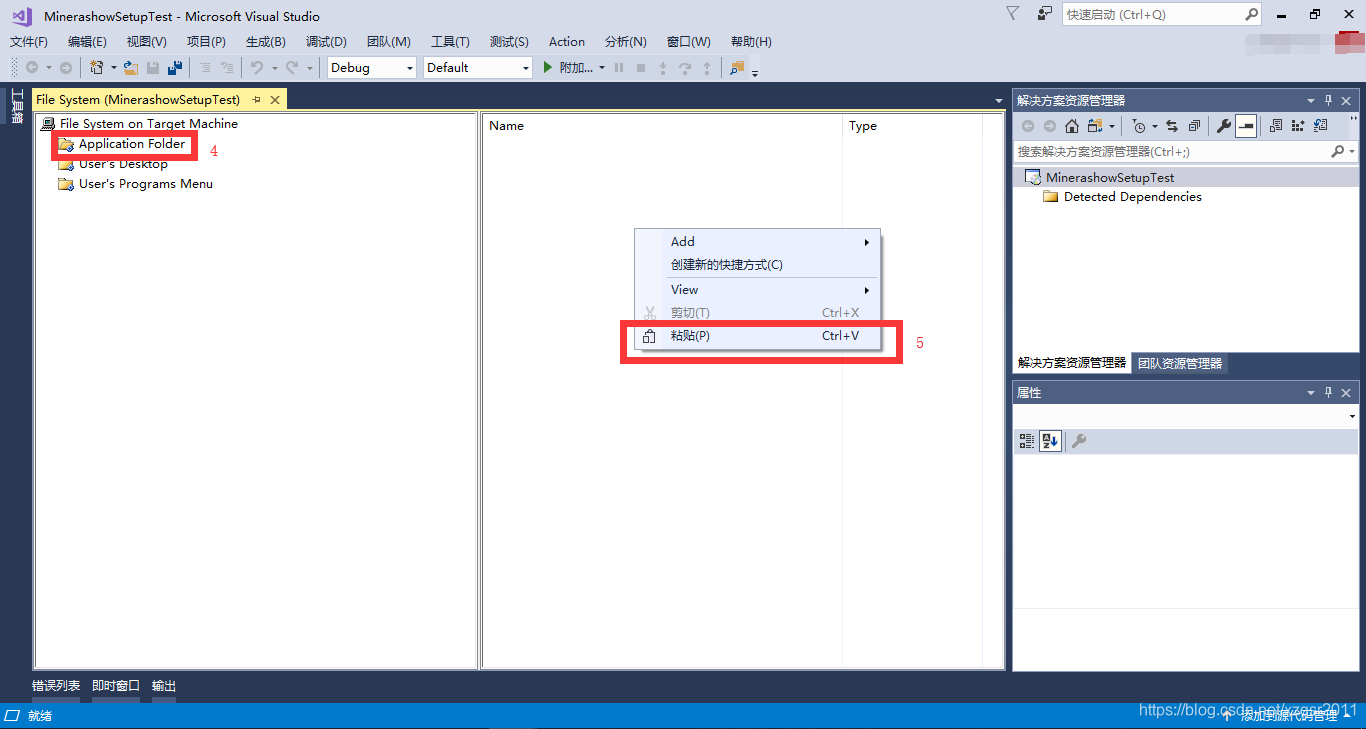Toggle the Alphabetical sort in Properties

tap(1049, 441)
